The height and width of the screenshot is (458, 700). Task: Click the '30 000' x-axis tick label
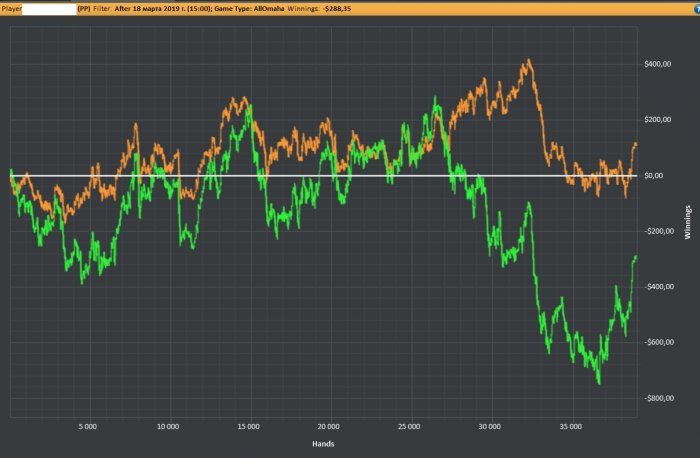pos(489,427)
